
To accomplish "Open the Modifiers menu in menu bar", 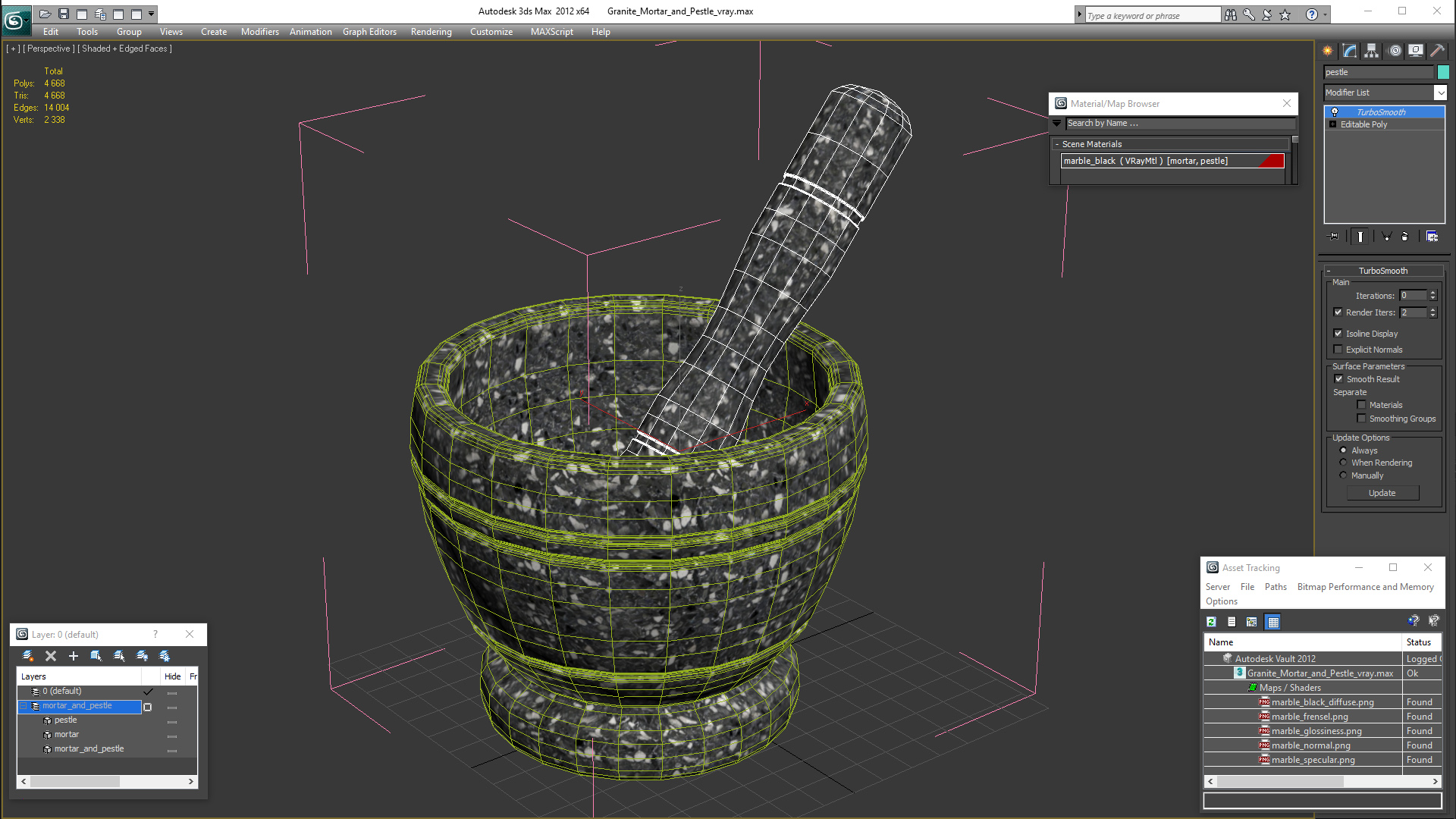I will (x=259, y=31).
